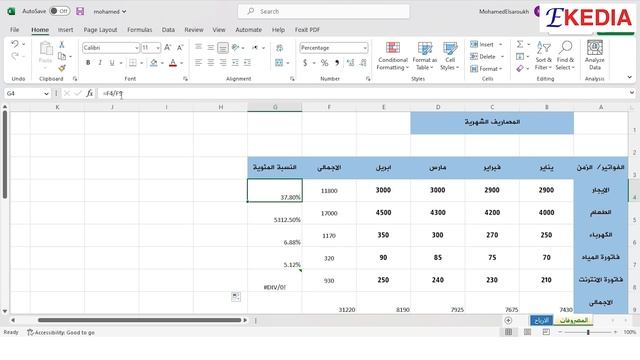
Task: Click Auto Fill Options icon below table
Action: coord(236,296)
